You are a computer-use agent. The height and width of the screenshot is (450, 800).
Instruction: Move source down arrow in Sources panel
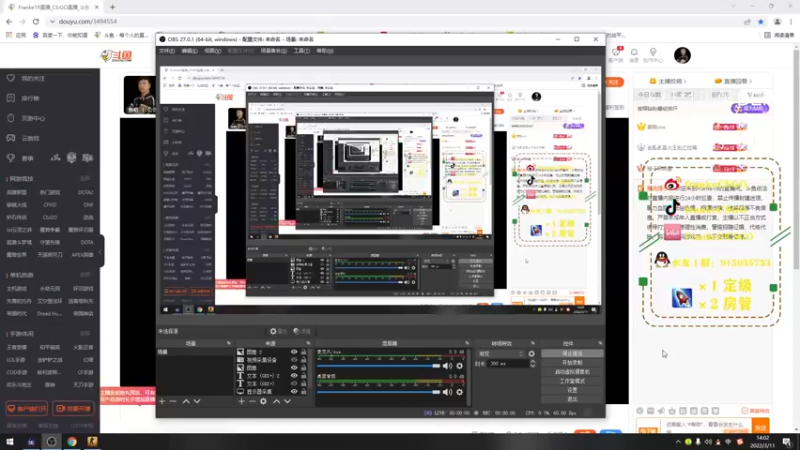[x=287, y=402]
